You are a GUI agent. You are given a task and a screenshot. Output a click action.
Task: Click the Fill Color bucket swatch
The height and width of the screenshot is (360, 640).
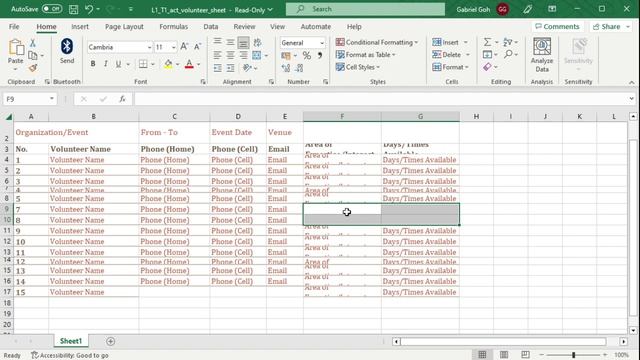point(168,64)
